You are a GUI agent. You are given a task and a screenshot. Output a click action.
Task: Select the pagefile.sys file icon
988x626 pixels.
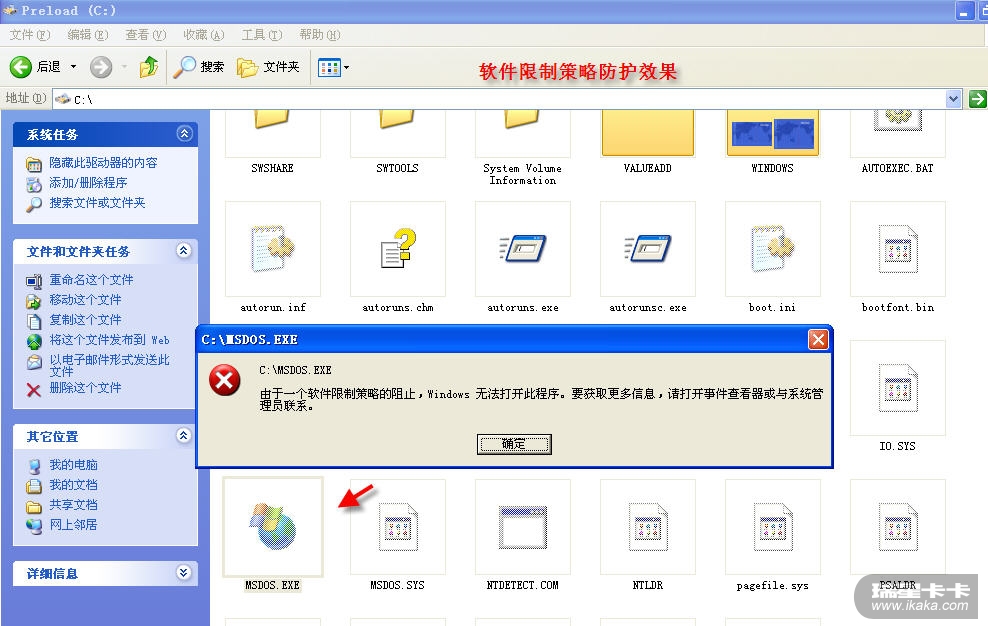coord(773,526)
